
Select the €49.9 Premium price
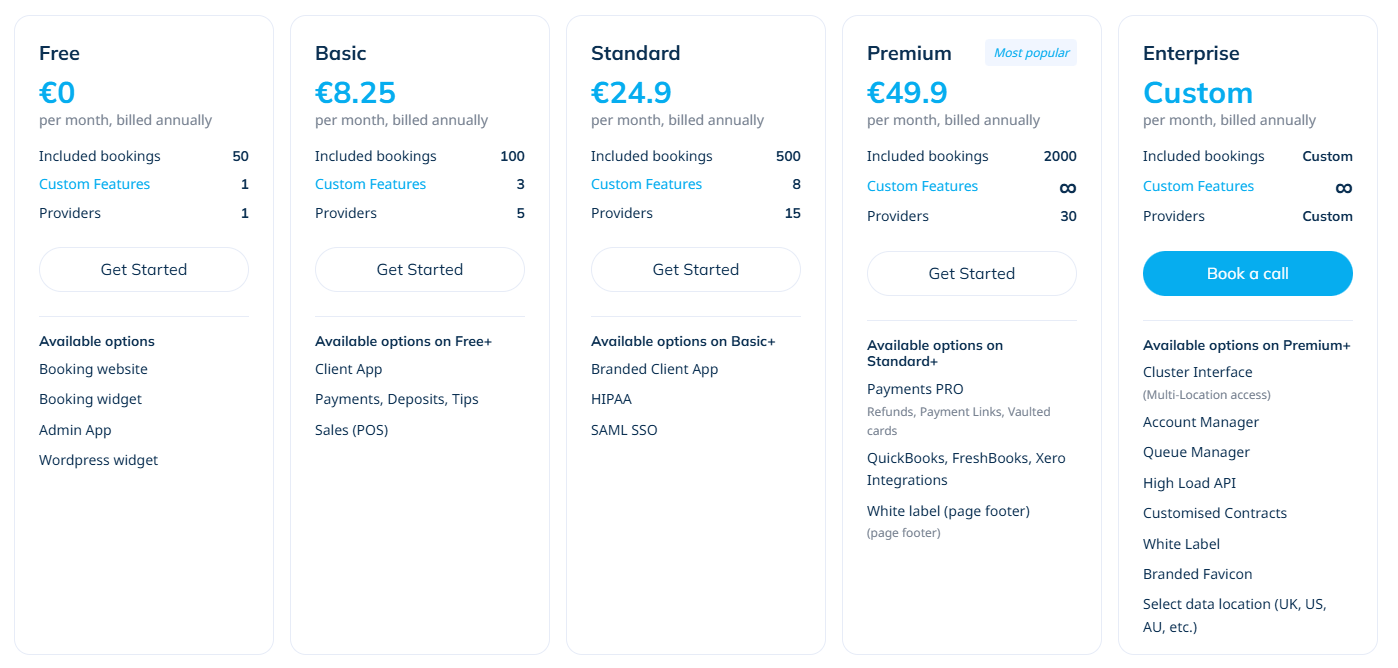(907, 92)
